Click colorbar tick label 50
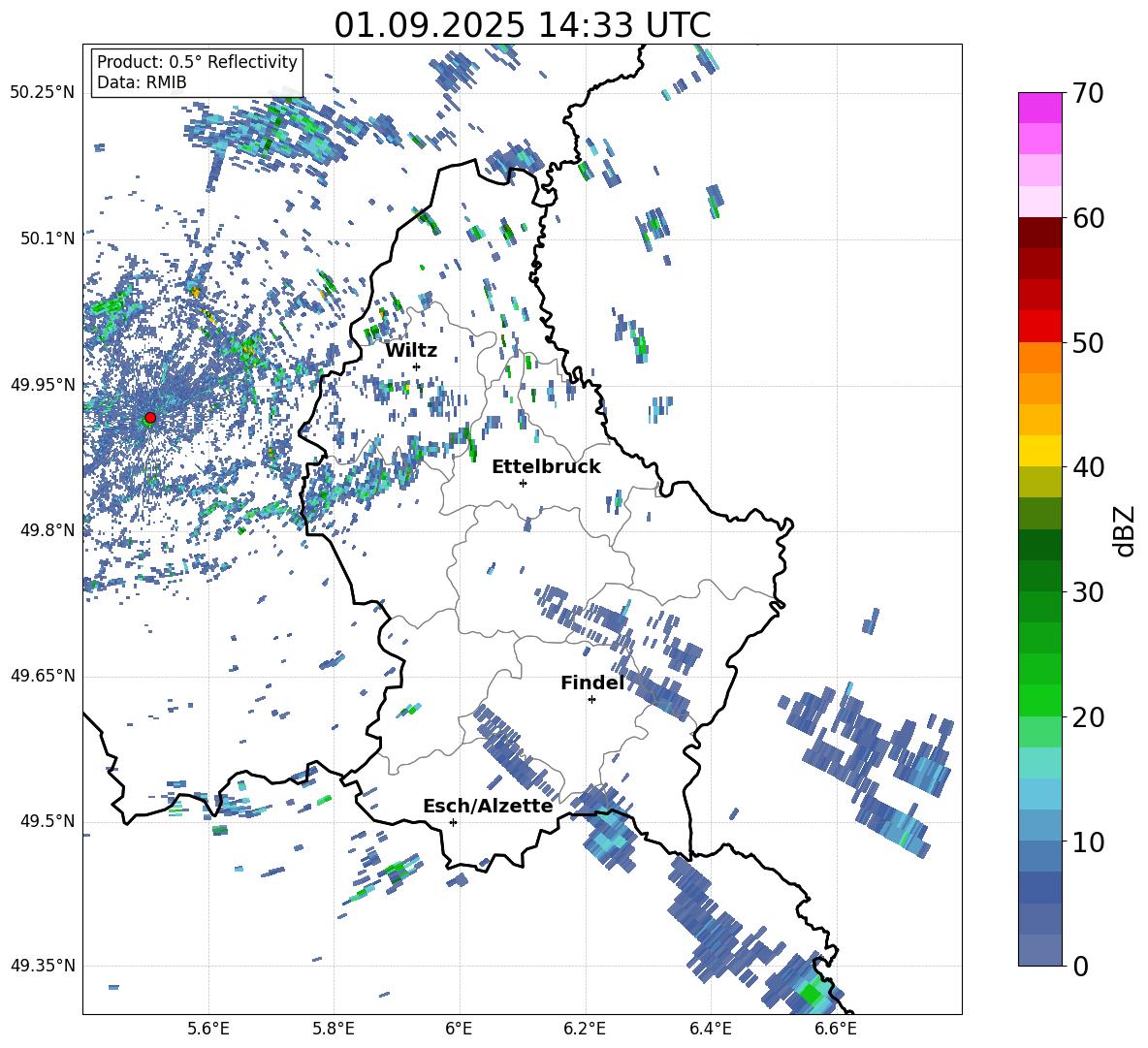Image resolution: width=1148 pixels, height=1048 pixels. click(x=1087, y=343)
